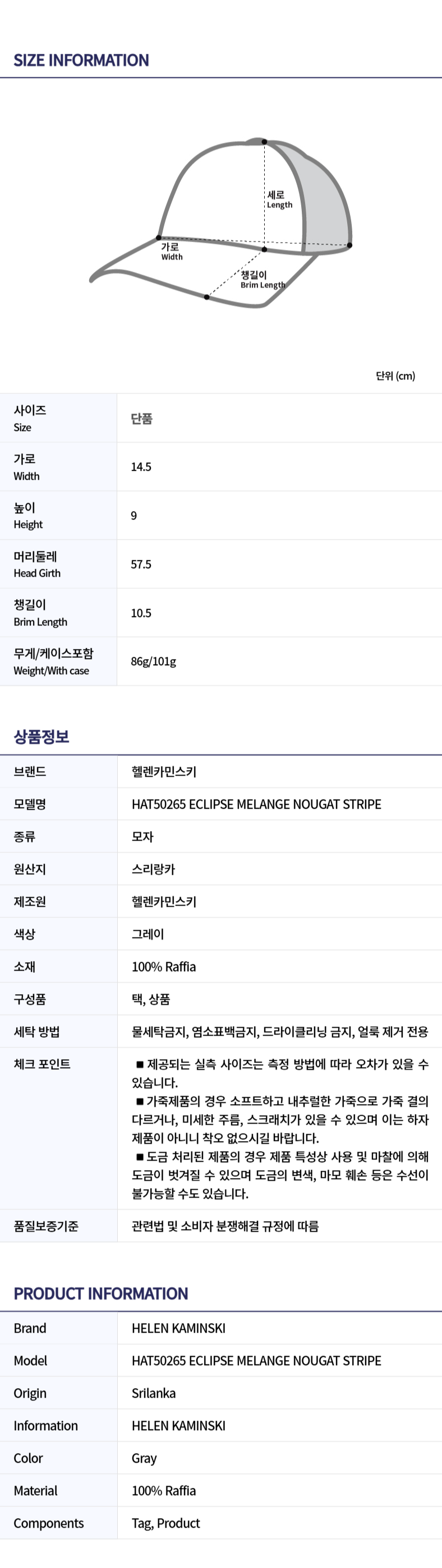Click the 가로 Width label on diagram
The image size is (442, 1568).
[171, 252]
